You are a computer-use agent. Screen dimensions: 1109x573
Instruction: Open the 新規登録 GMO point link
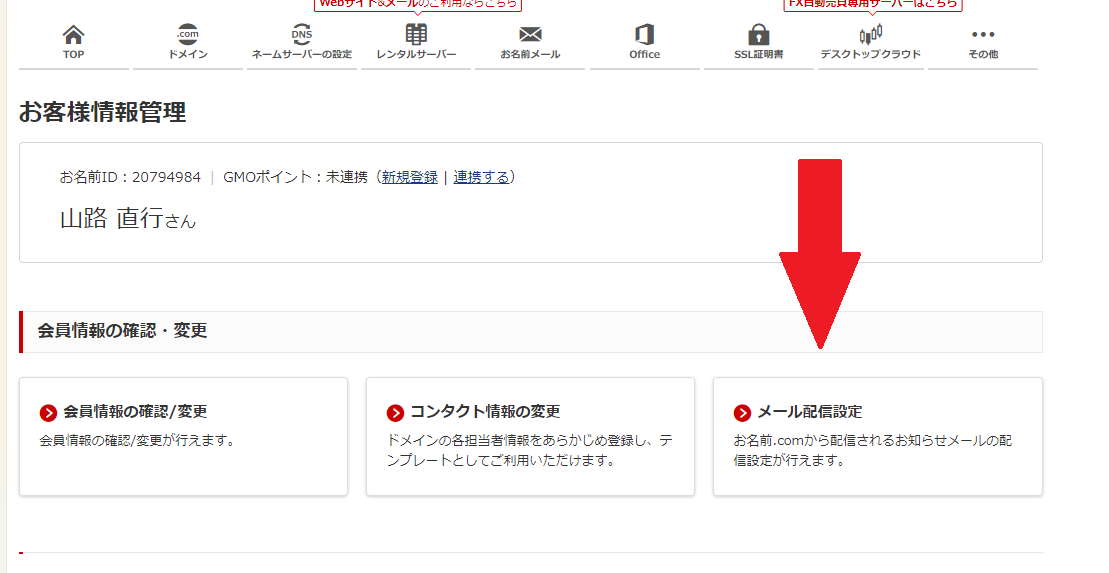pyautogui.click(x=410, y=177)
